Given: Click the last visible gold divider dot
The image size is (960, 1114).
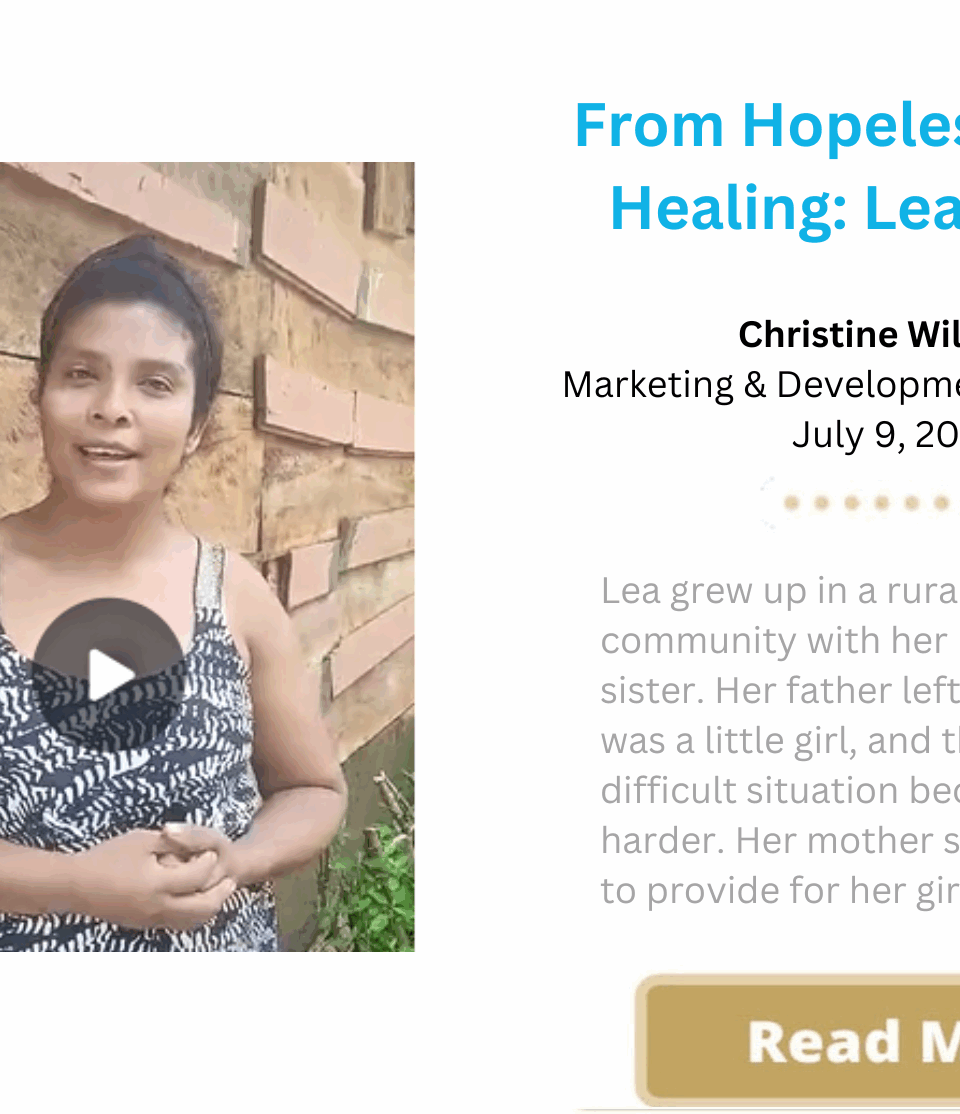Looking at the screenshot, I should (x=942, y=503).
